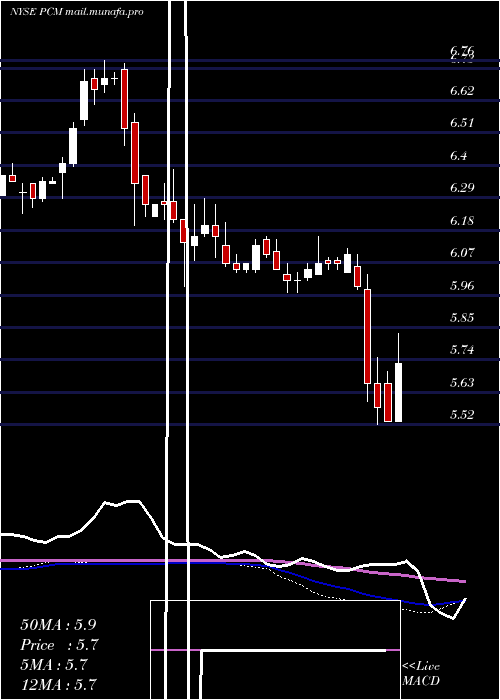Click the 6.4 price axis label

(x=459, y=155)
